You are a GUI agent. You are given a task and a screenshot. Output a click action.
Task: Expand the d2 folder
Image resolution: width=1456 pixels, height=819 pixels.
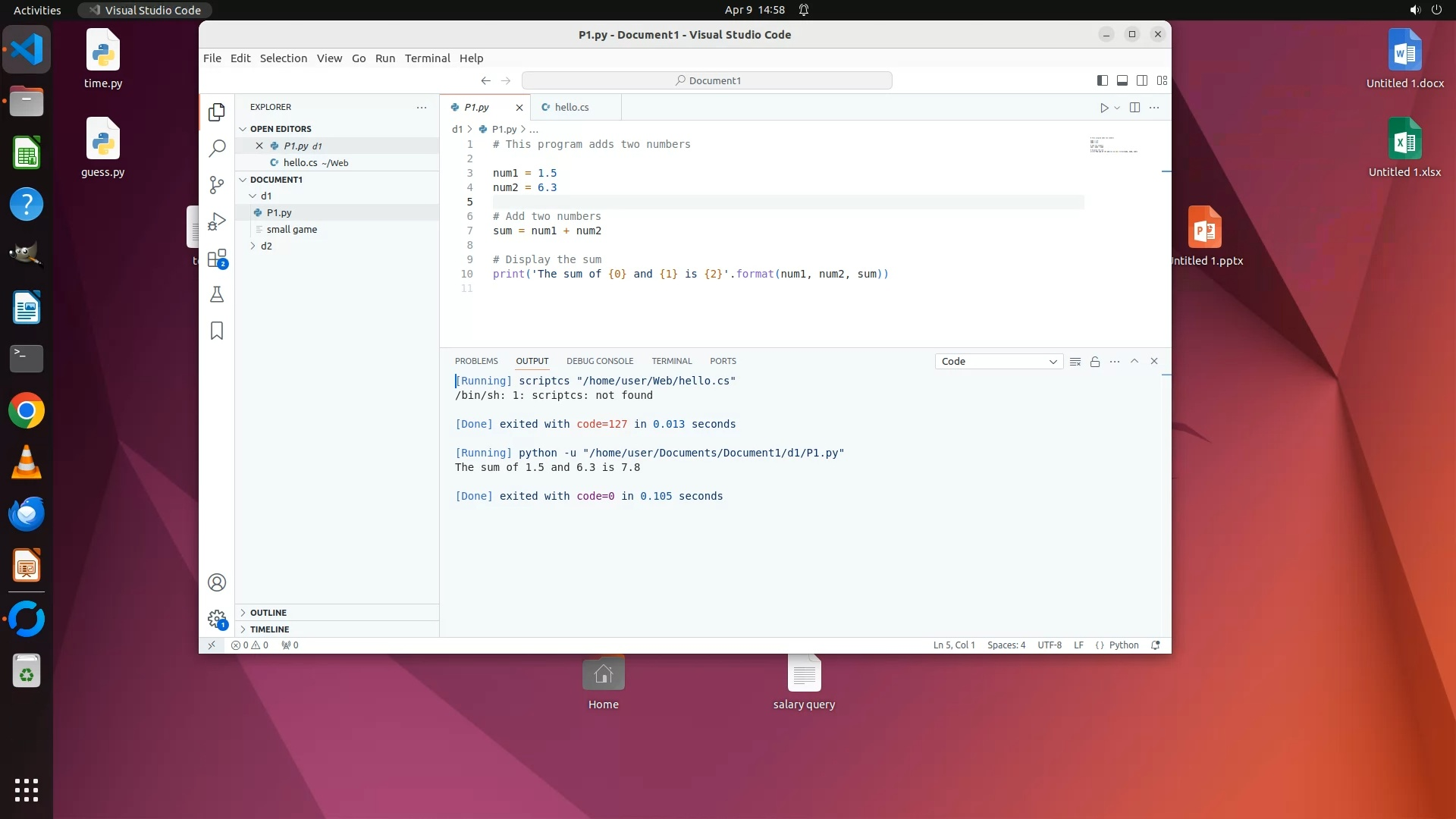pyautogui.click(x=265, y=246)
